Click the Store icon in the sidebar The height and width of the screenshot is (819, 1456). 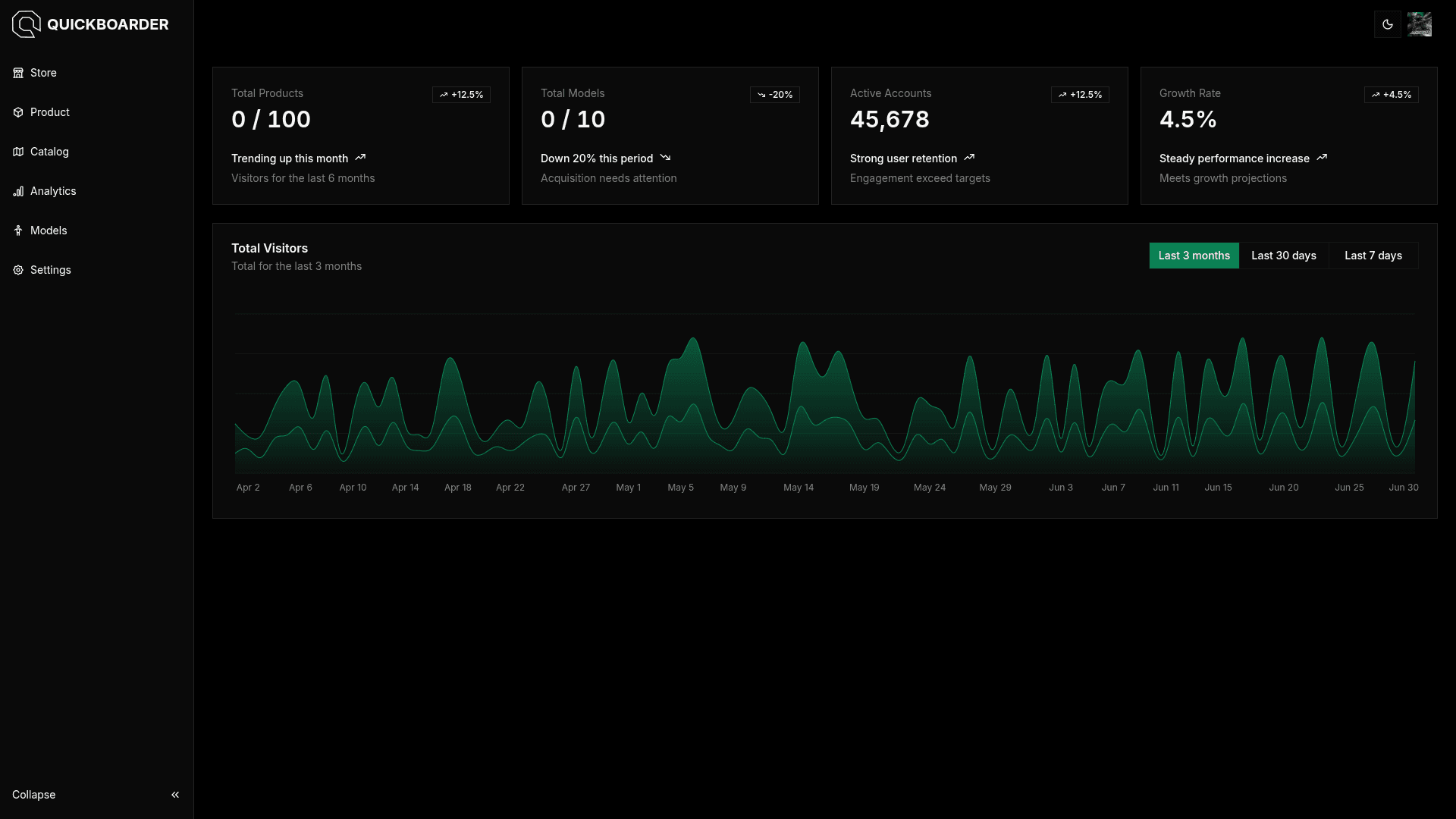coord(18,73)
